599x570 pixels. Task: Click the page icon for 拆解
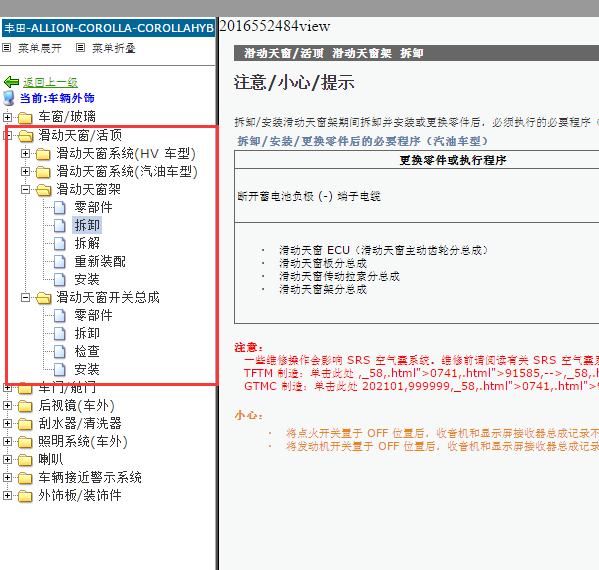60,243
